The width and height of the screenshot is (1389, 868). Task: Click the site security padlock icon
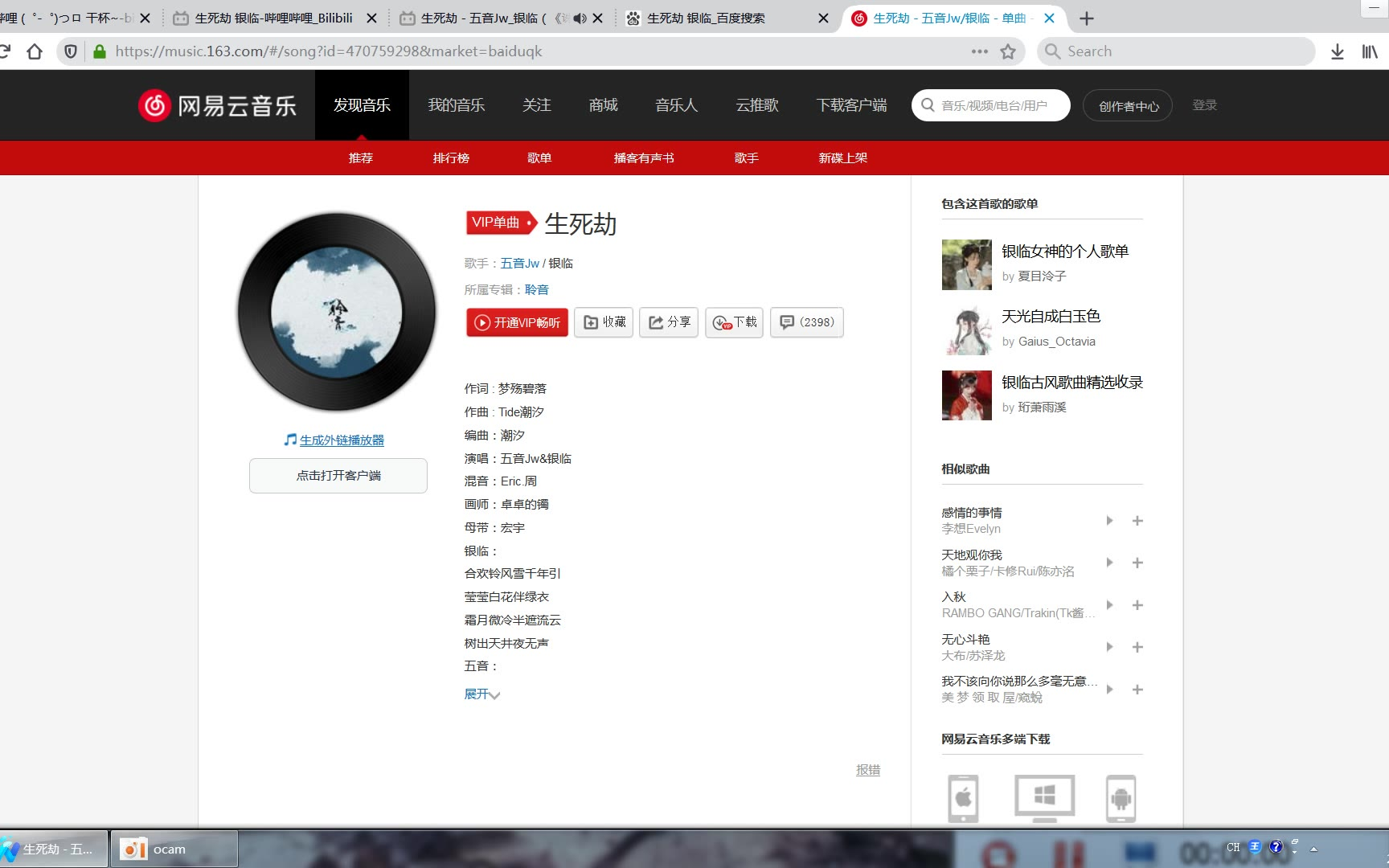(x=100, y=51)
